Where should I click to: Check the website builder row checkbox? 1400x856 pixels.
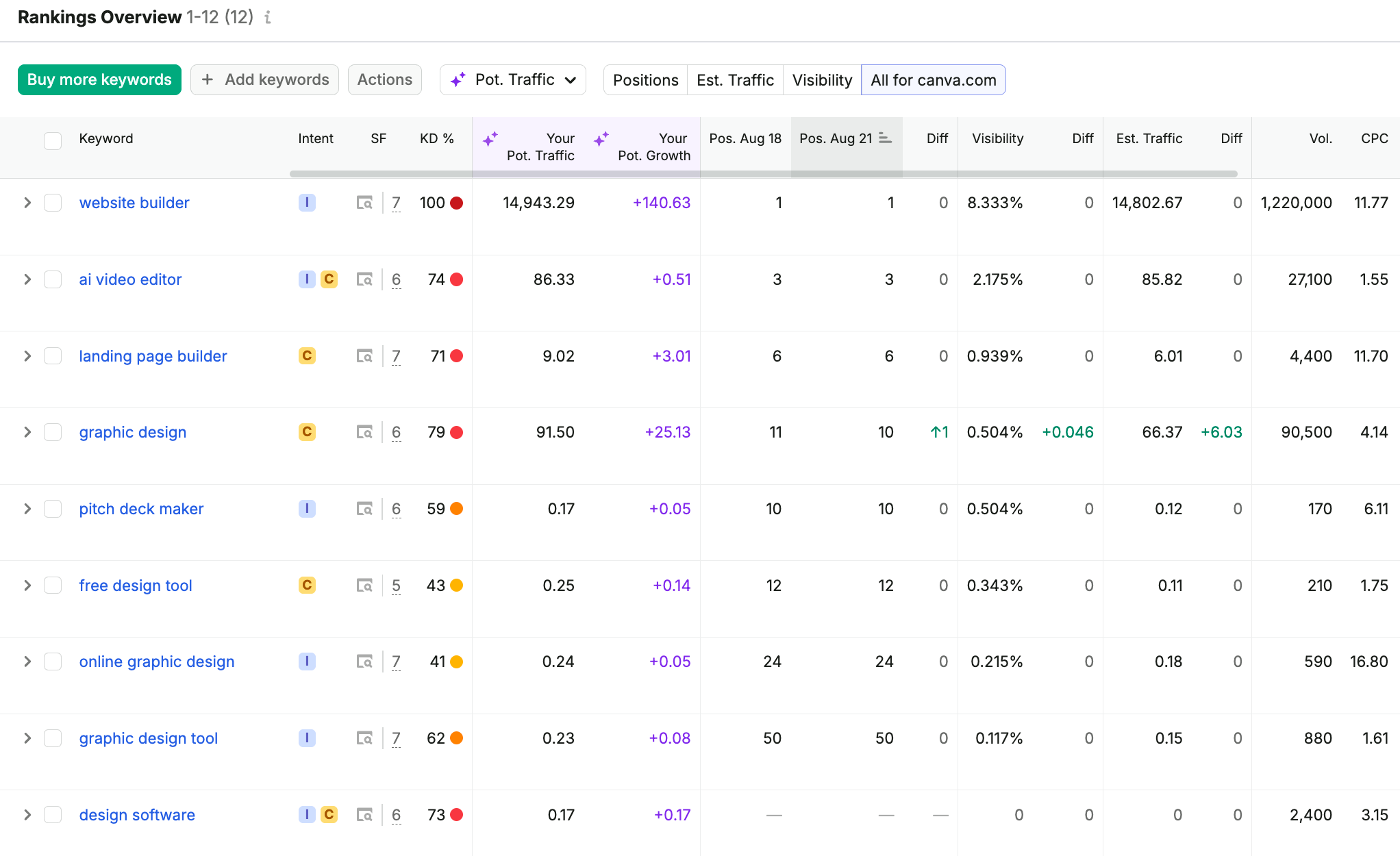click(53, 203)
